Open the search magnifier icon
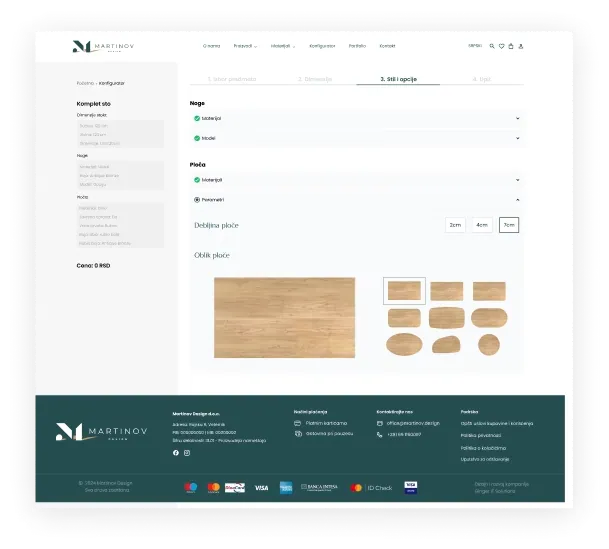The width and height of the screenshot is (609, 549). point(492,46)
